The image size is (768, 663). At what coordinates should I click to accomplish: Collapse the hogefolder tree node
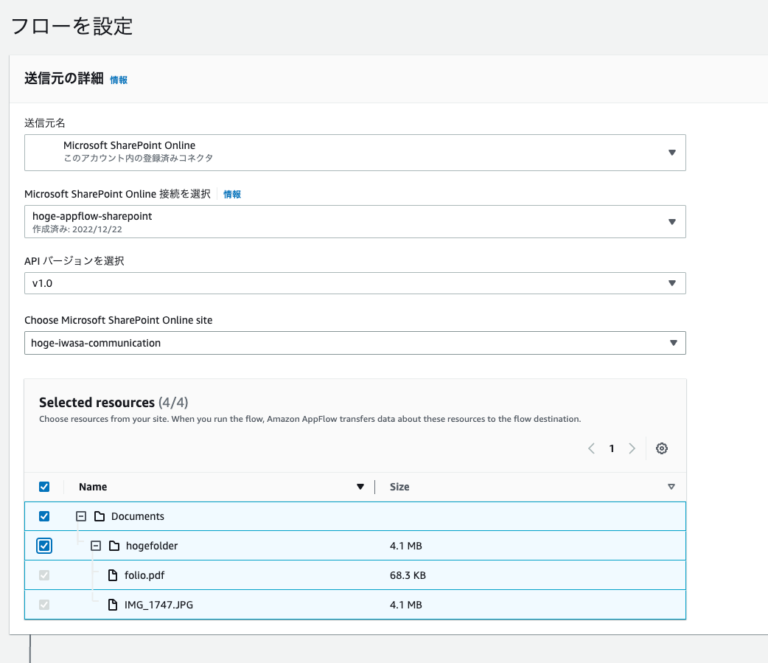coord(96,545)
